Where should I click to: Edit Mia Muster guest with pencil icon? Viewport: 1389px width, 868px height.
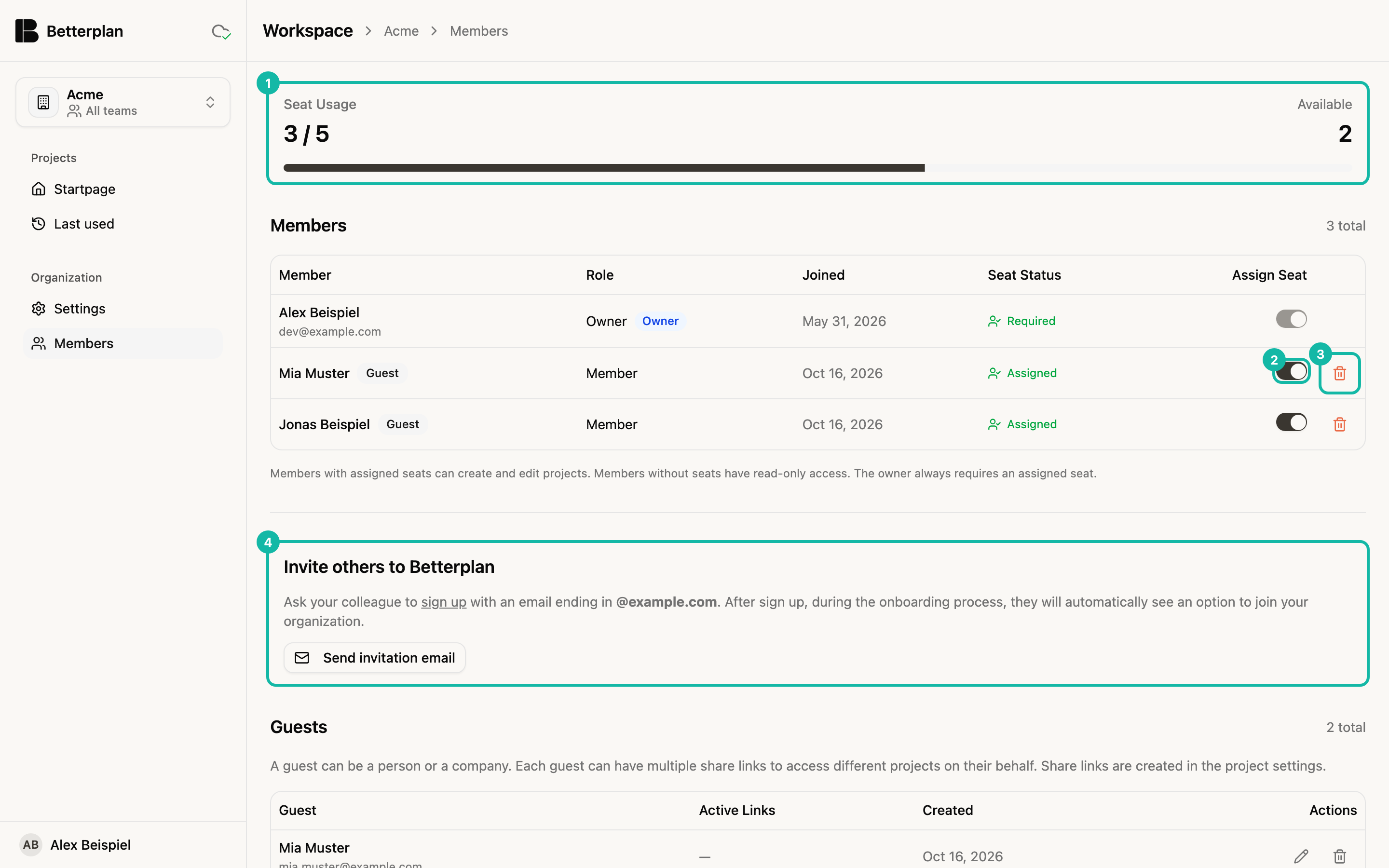[1301, 856]
